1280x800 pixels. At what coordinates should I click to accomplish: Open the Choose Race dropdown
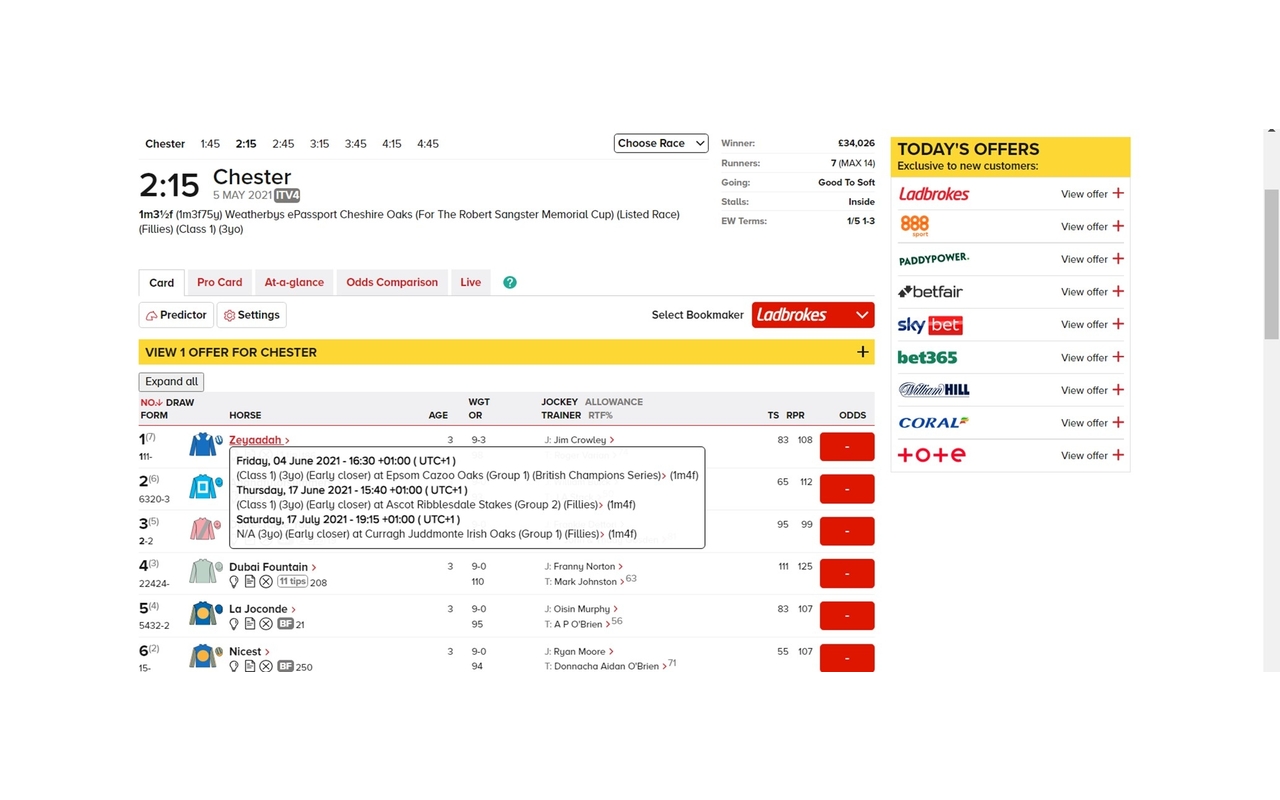(x=661, y=143)
